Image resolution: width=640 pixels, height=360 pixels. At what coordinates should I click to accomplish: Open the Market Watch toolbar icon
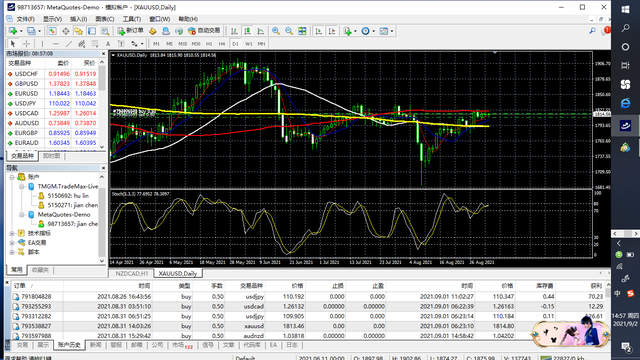(x=52, y=31)
